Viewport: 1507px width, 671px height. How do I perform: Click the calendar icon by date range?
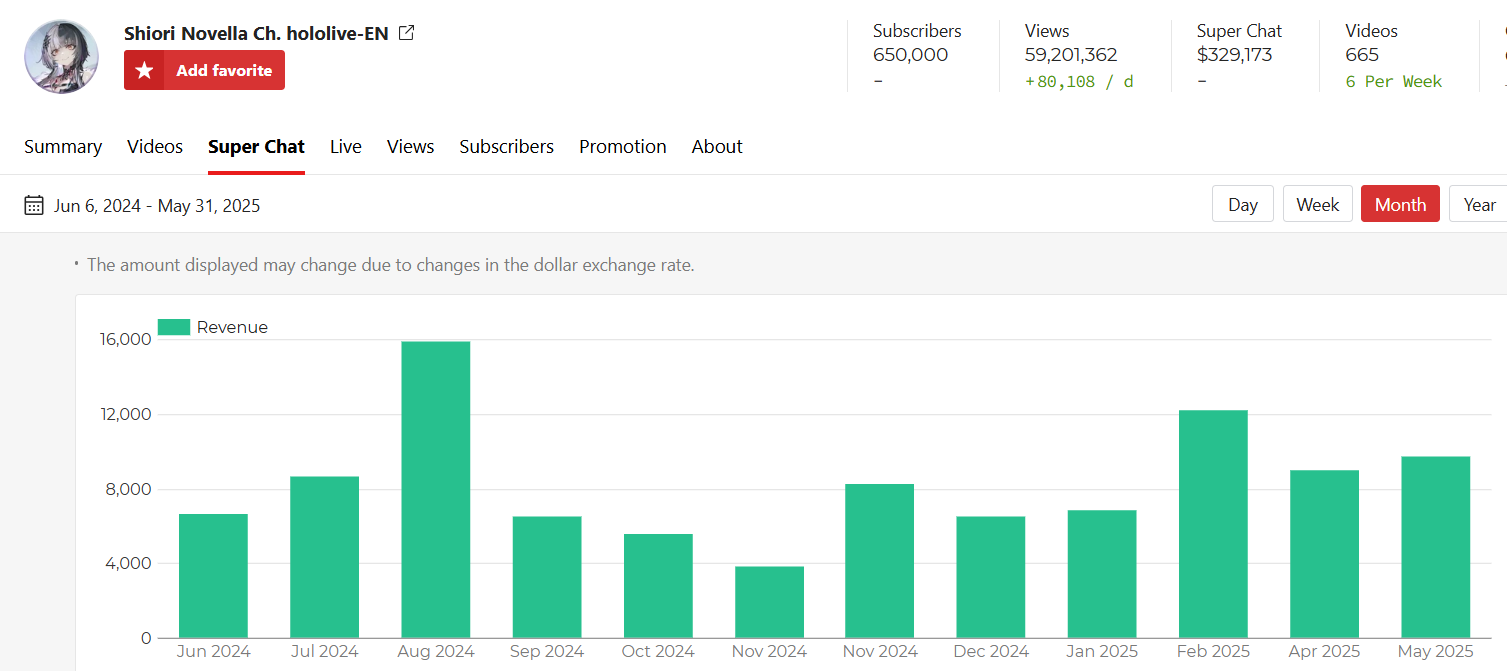coord(34,206)
